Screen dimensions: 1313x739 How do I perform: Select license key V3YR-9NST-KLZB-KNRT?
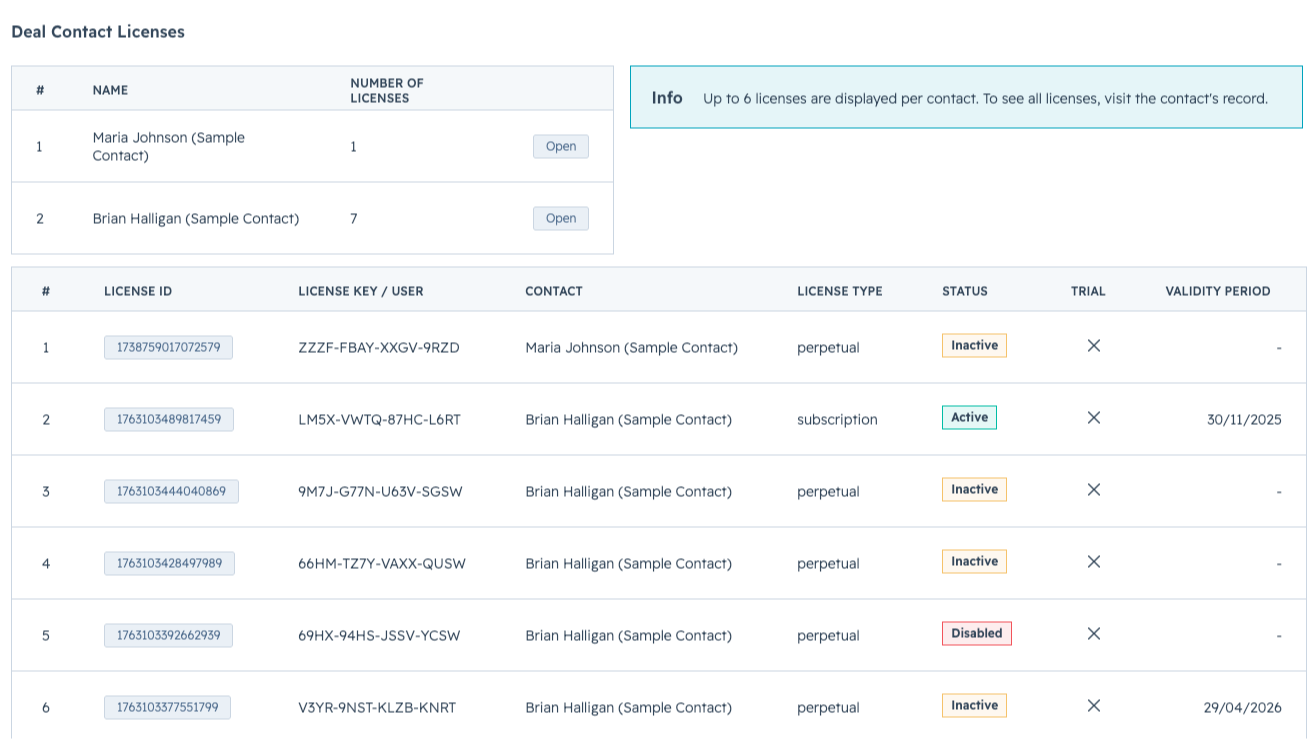point(377,707)
